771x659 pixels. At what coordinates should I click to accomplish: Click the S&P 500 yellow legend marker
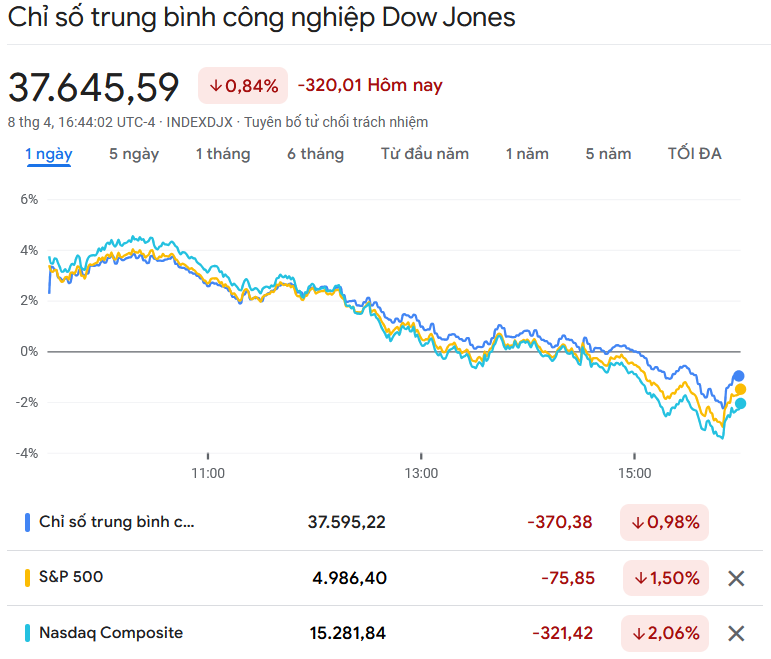27,577
